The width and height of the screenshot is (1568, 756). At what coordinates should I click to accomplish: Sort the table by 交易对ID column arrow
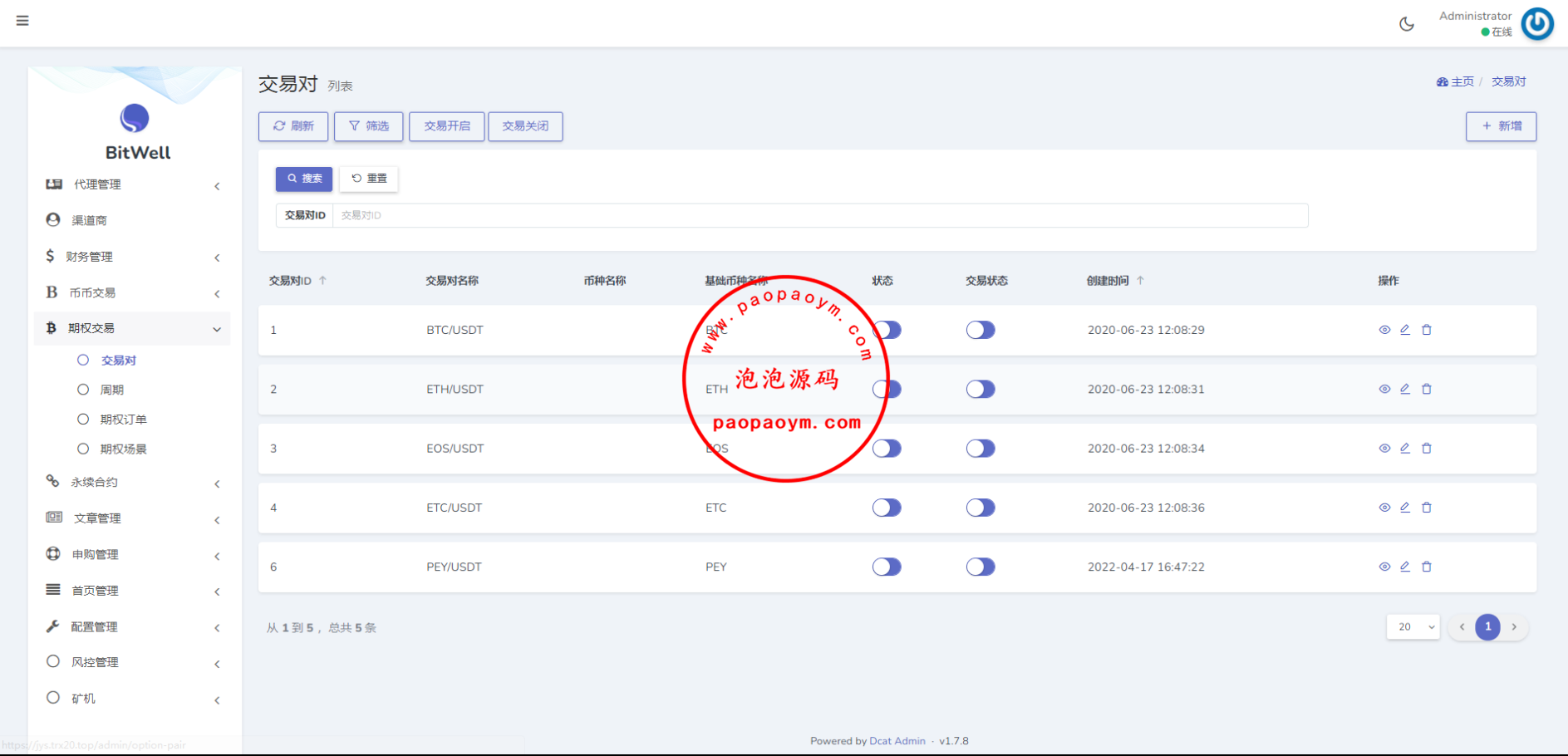[322, 281]
